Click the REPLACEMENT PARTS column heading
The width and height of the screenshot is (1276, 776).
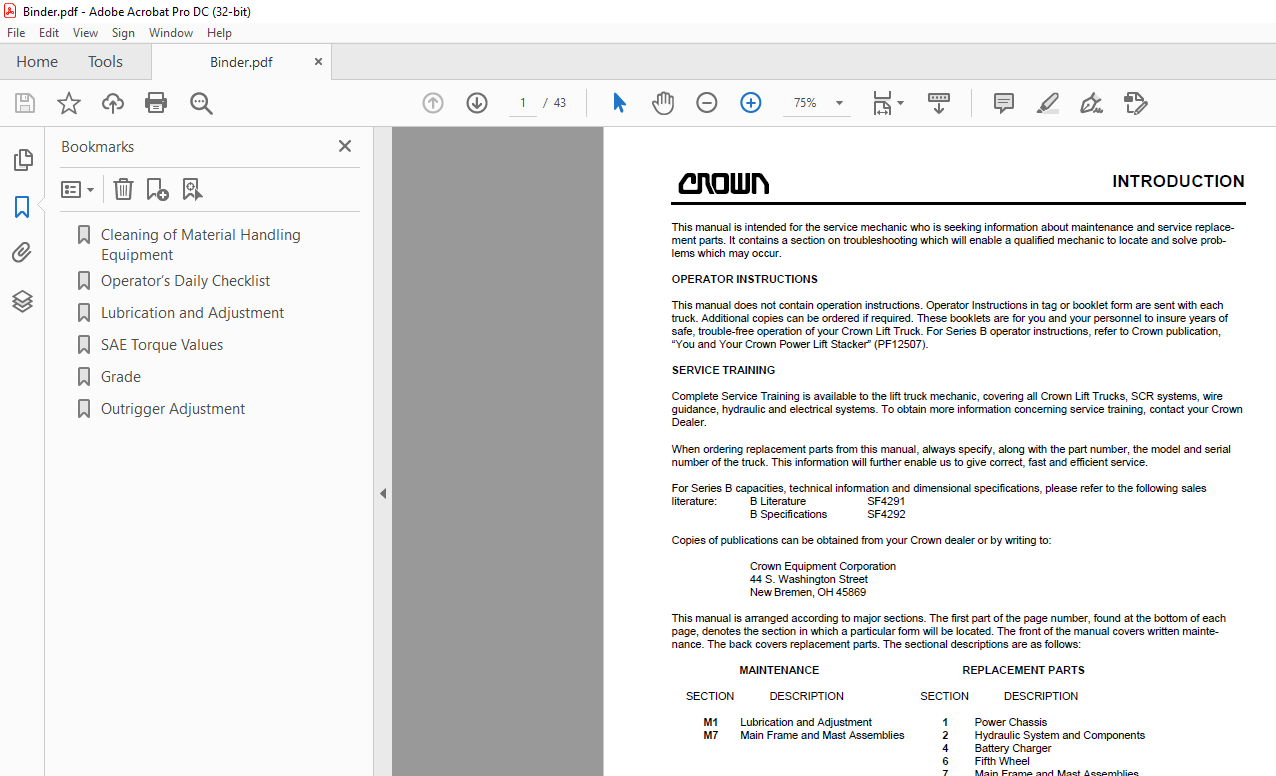pyautogui.click(x=1023, y=670)
